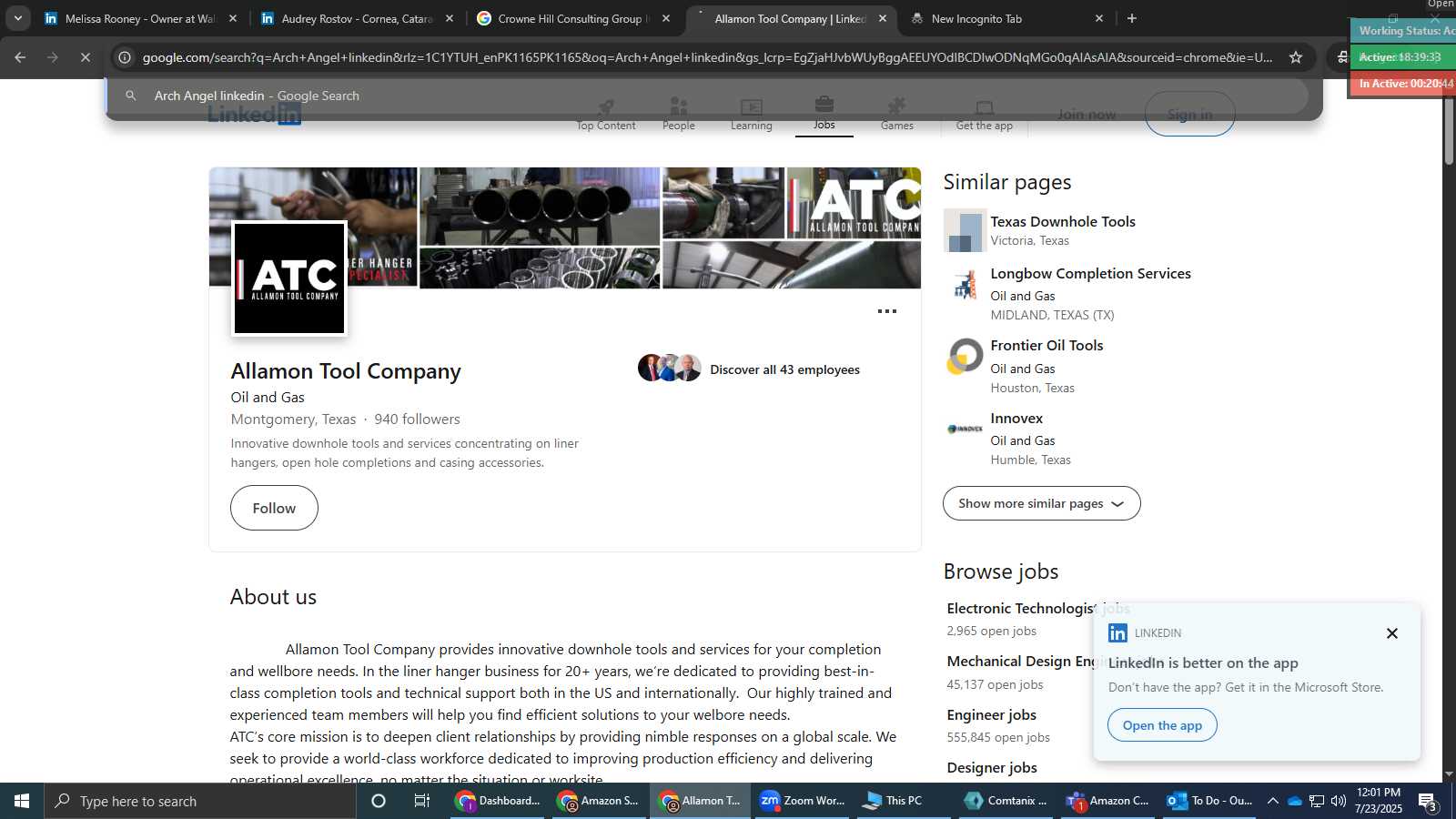
Task: Open the three-dot more options menu
Action: 886,311
